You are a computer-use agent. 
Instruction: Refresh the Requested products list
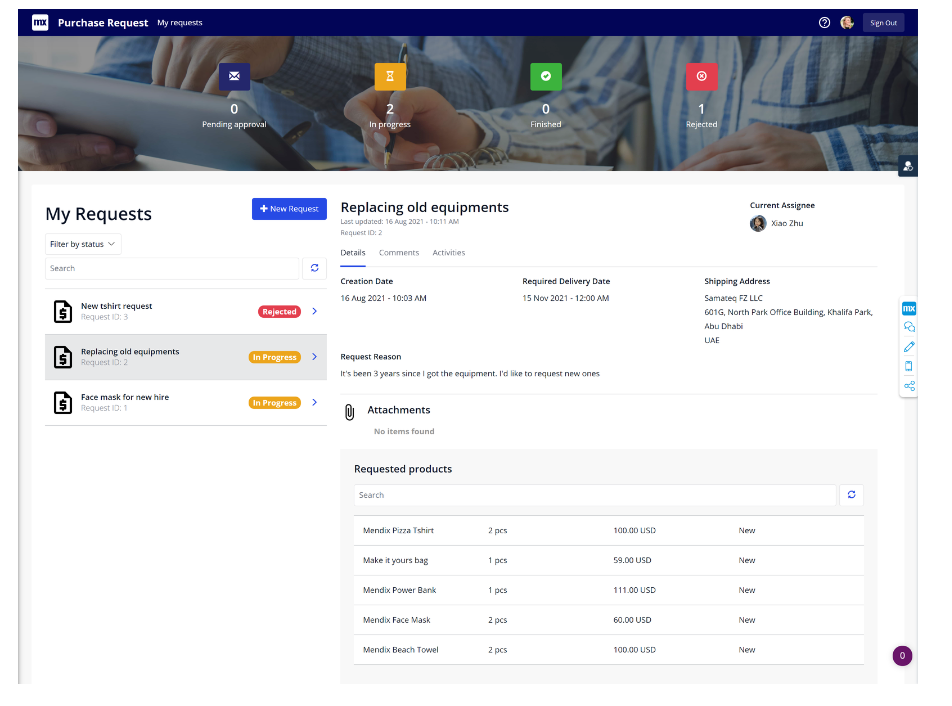[851, 494]
